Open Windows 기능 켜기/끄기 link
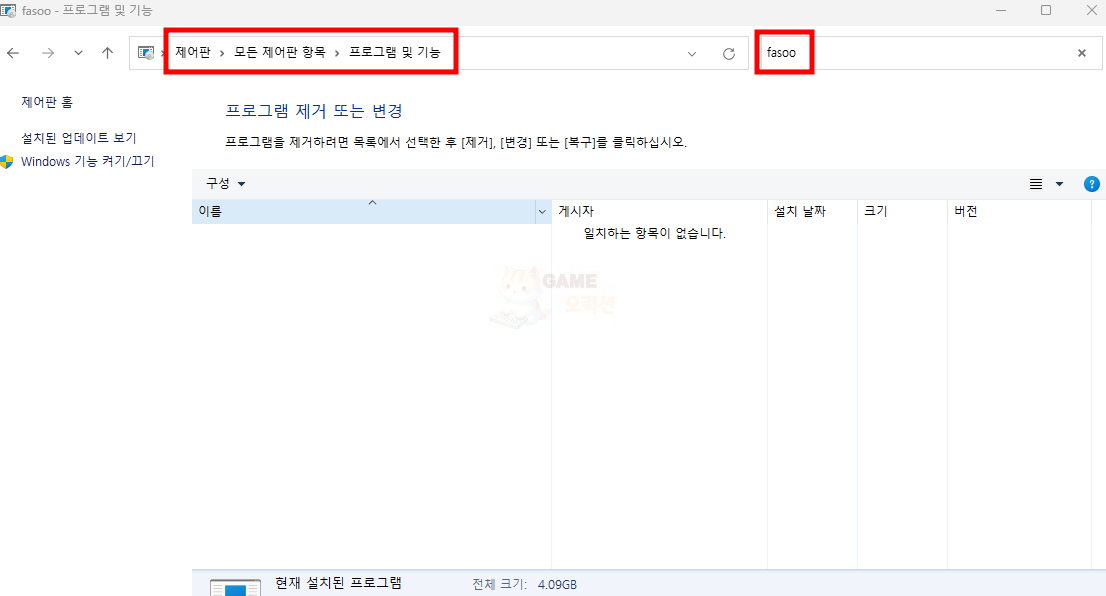The image size is (1106, 596). coord(87,162)
